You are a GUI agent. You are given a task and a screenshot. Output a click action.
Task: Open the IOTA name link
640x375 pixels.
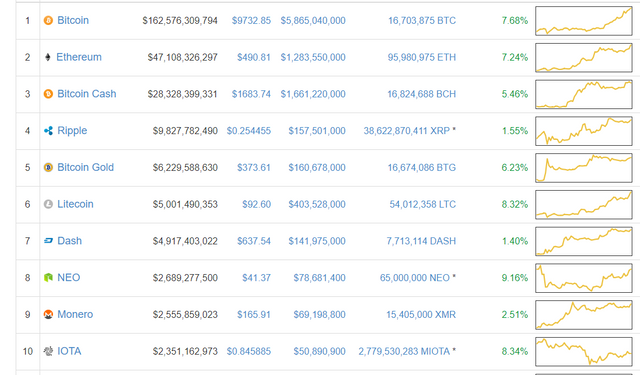pyautogui.click(x=69, y=351)
